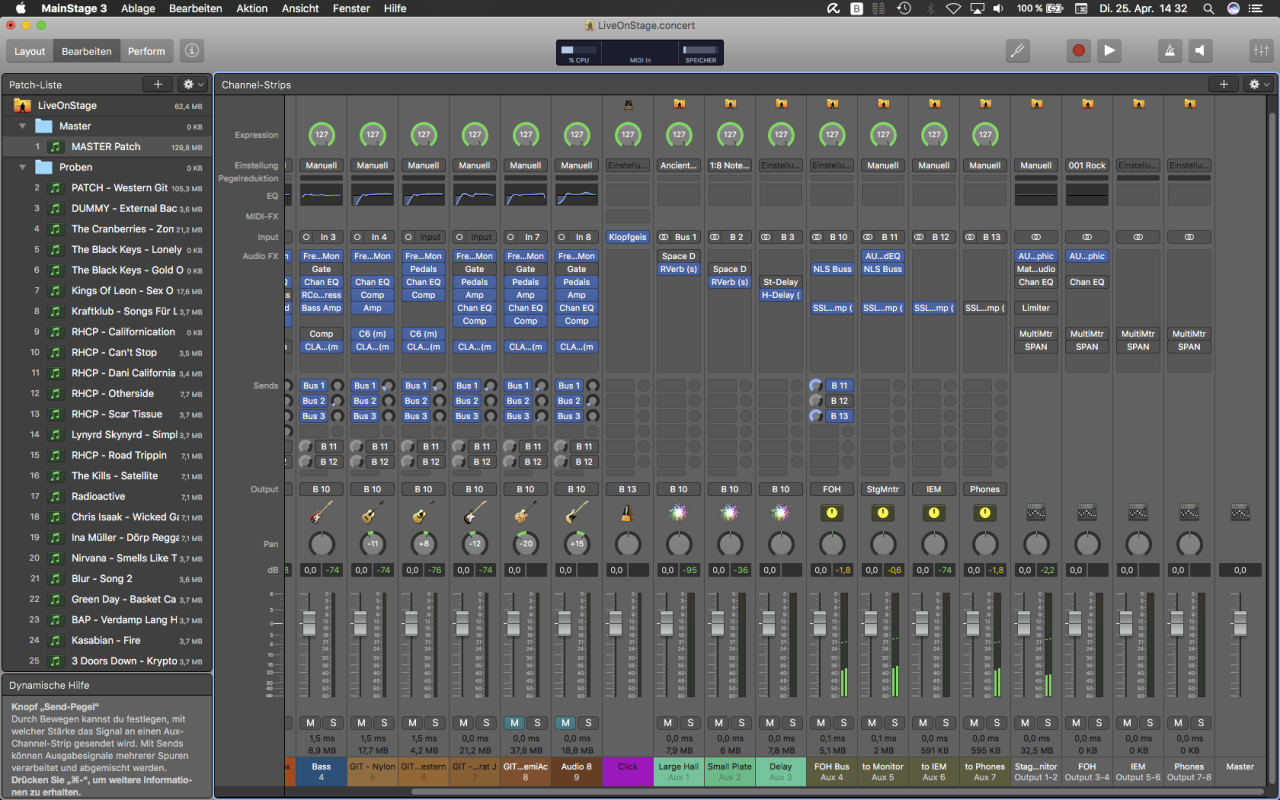This screenshot has width=1280, height=800.
Task: Open the tuner from the toolbar
Action: coord(1018,50)
